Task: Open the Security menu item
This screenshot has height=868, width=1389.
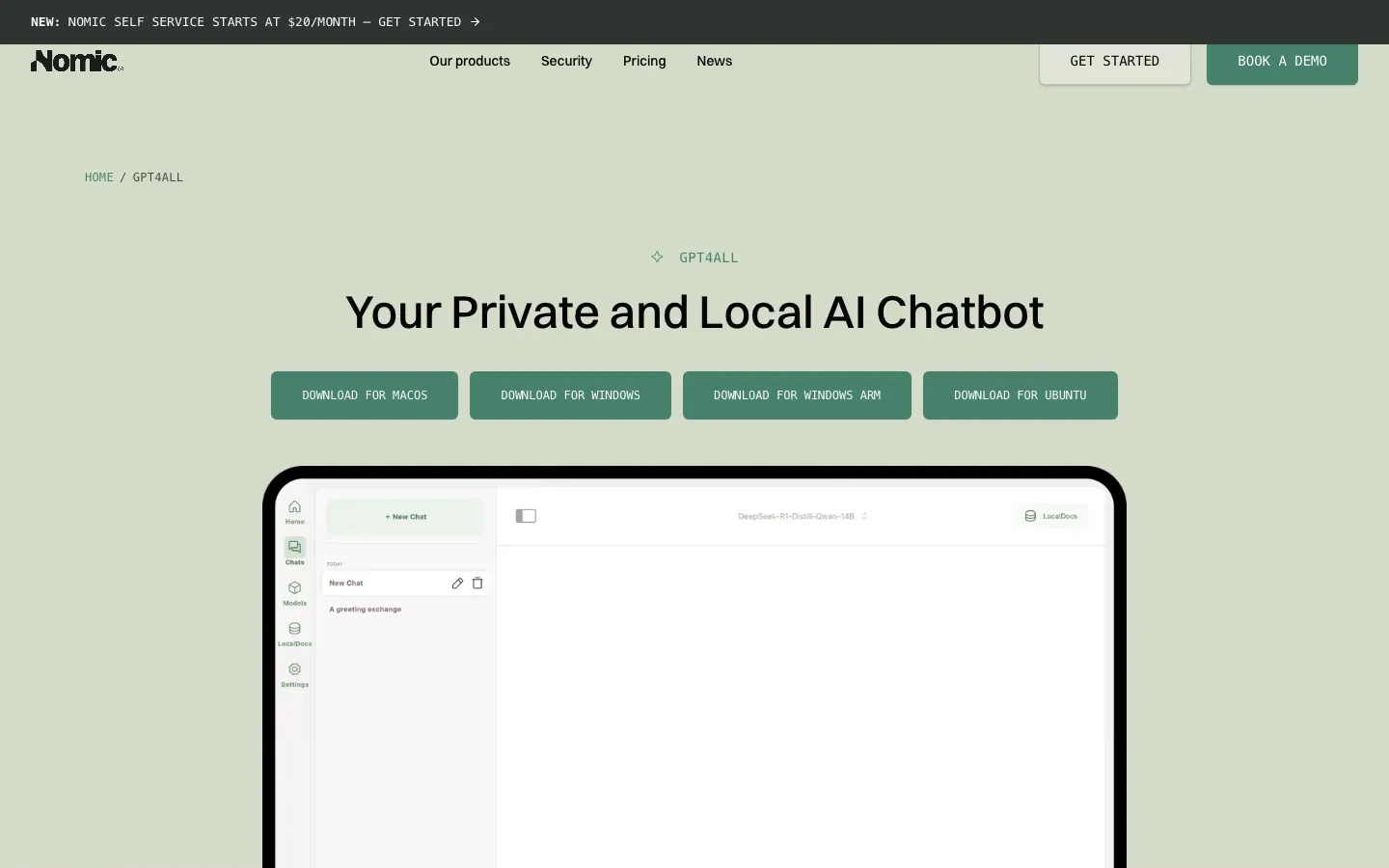Action: [x=566, y=61]
